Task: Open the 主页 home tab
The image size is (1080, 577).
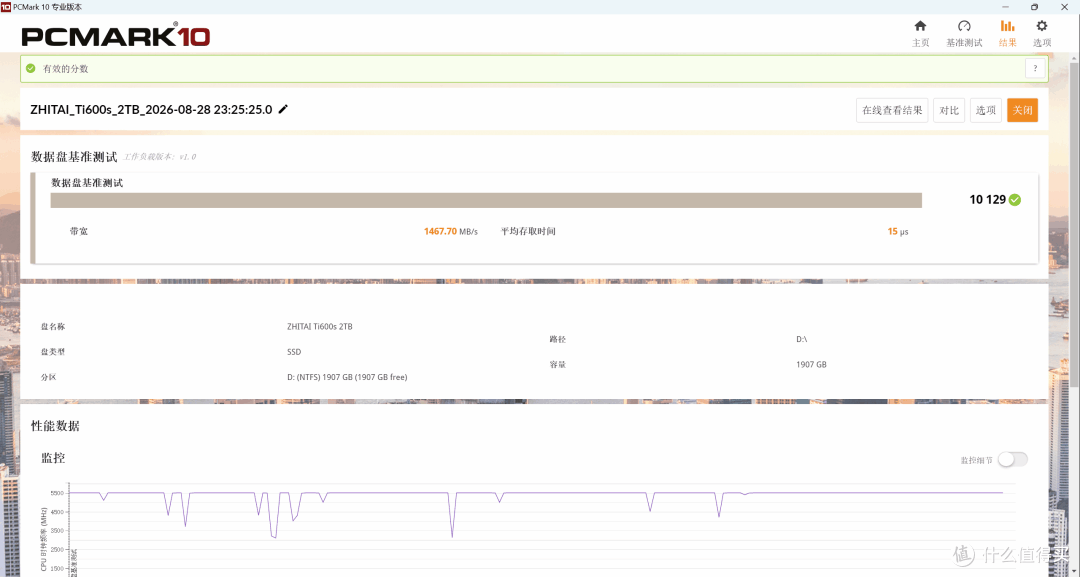Action: click(x=920, y=33)
